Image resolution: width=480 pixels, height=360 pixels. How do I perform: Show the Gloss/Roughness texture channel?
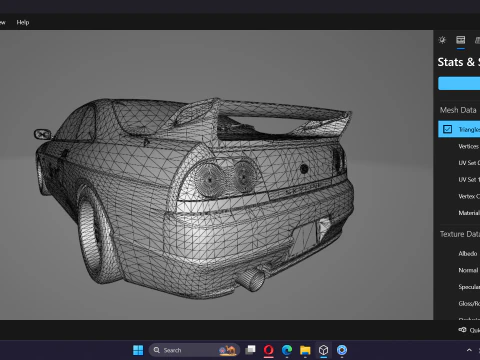tap(469, 303)
